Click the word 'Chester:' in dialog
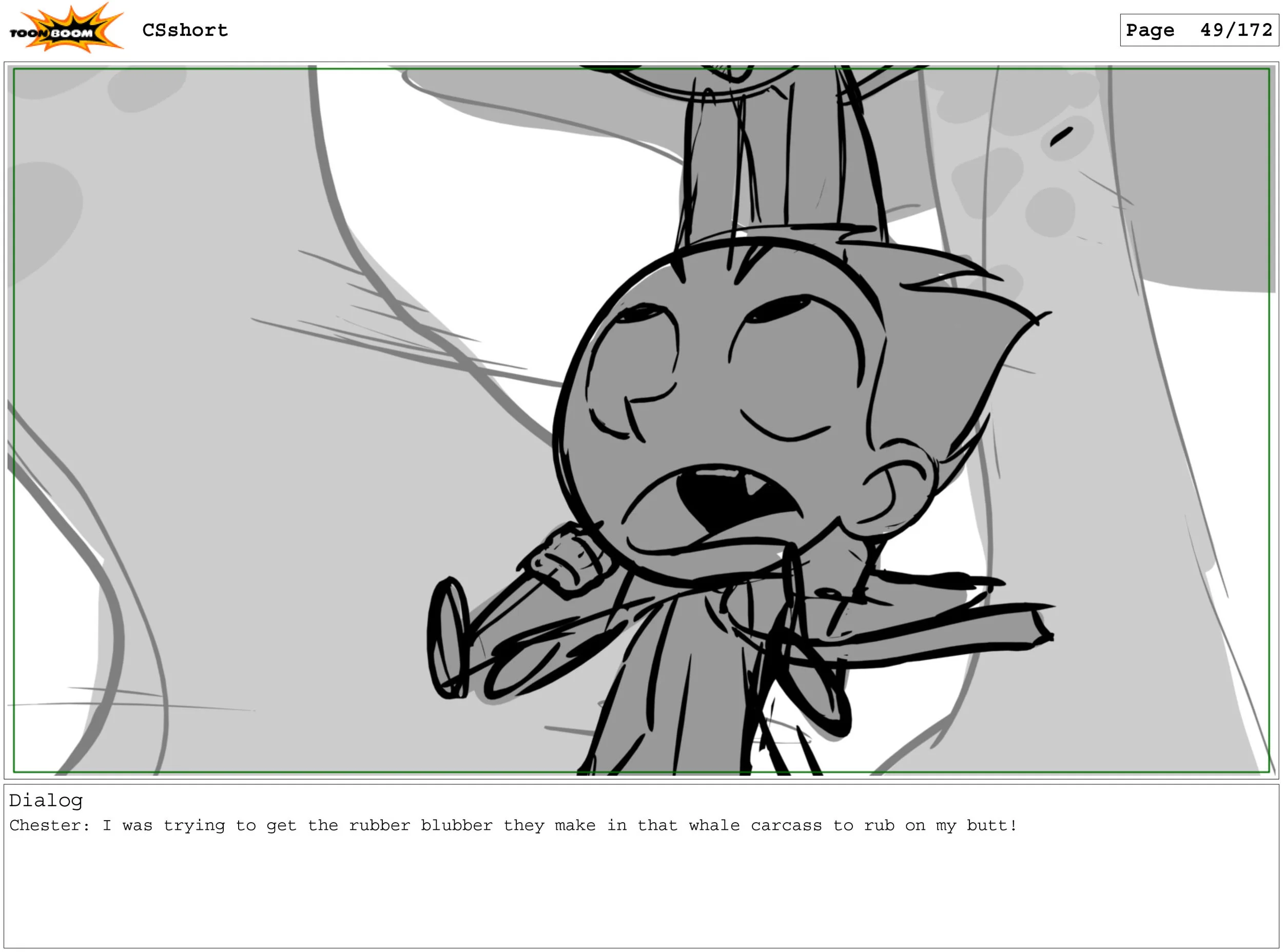Image resolution: width=1283 pixels, height=952 pixels. (50, 826)
